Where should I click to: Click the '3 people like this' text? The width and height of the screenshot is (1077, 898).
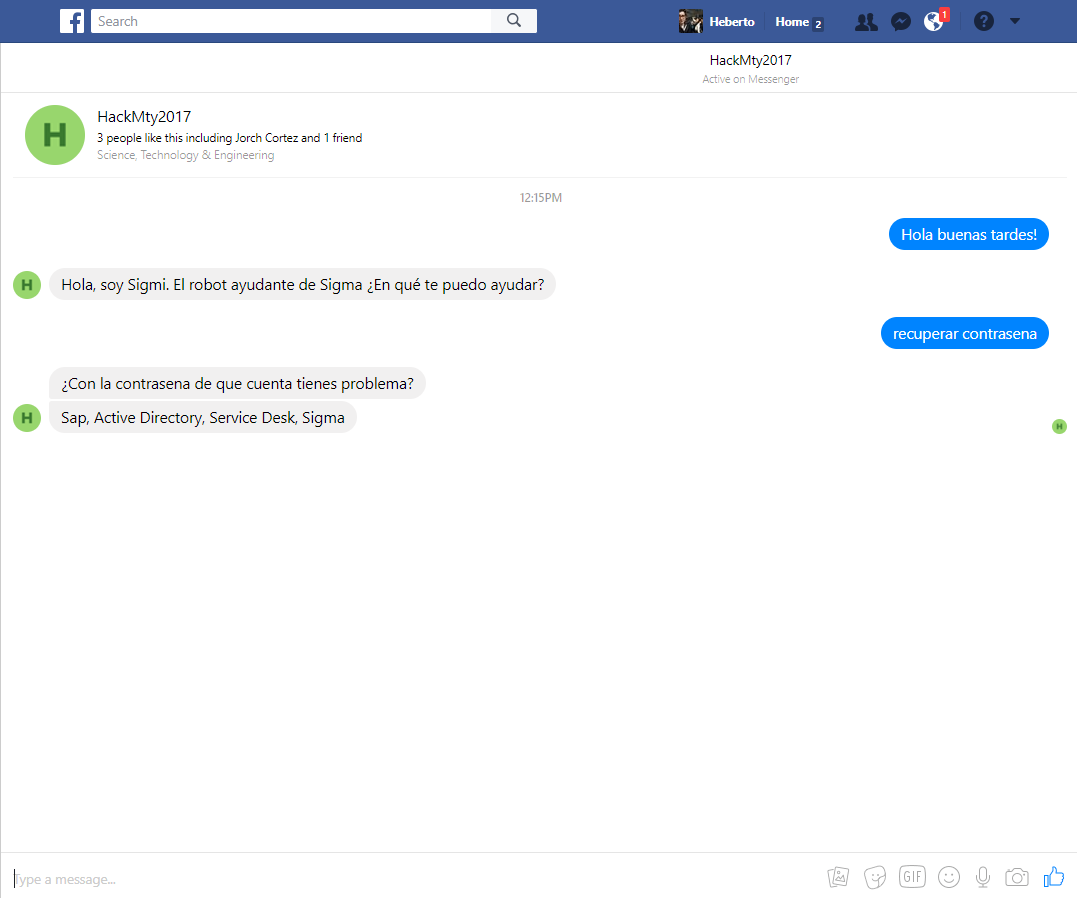(229, 138)
